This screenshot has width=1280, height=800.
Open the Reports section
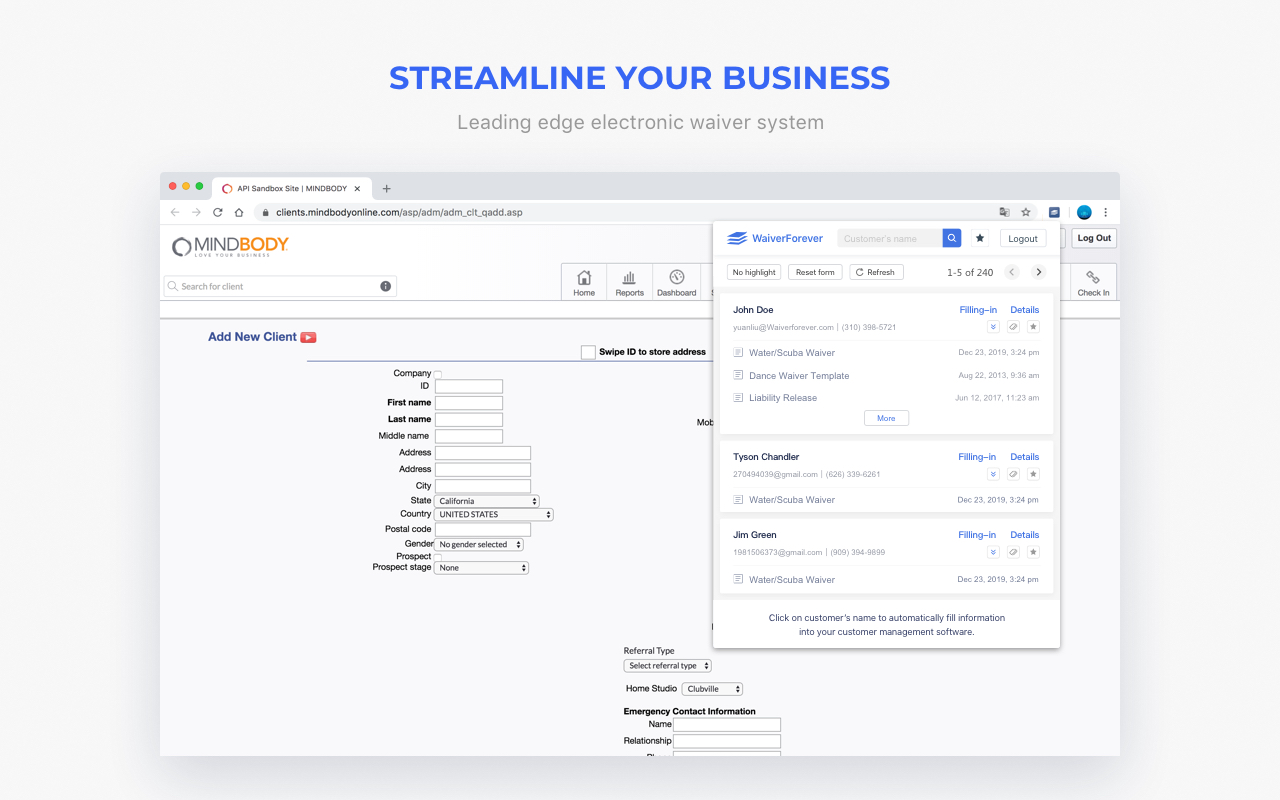[x=629, y=281]
